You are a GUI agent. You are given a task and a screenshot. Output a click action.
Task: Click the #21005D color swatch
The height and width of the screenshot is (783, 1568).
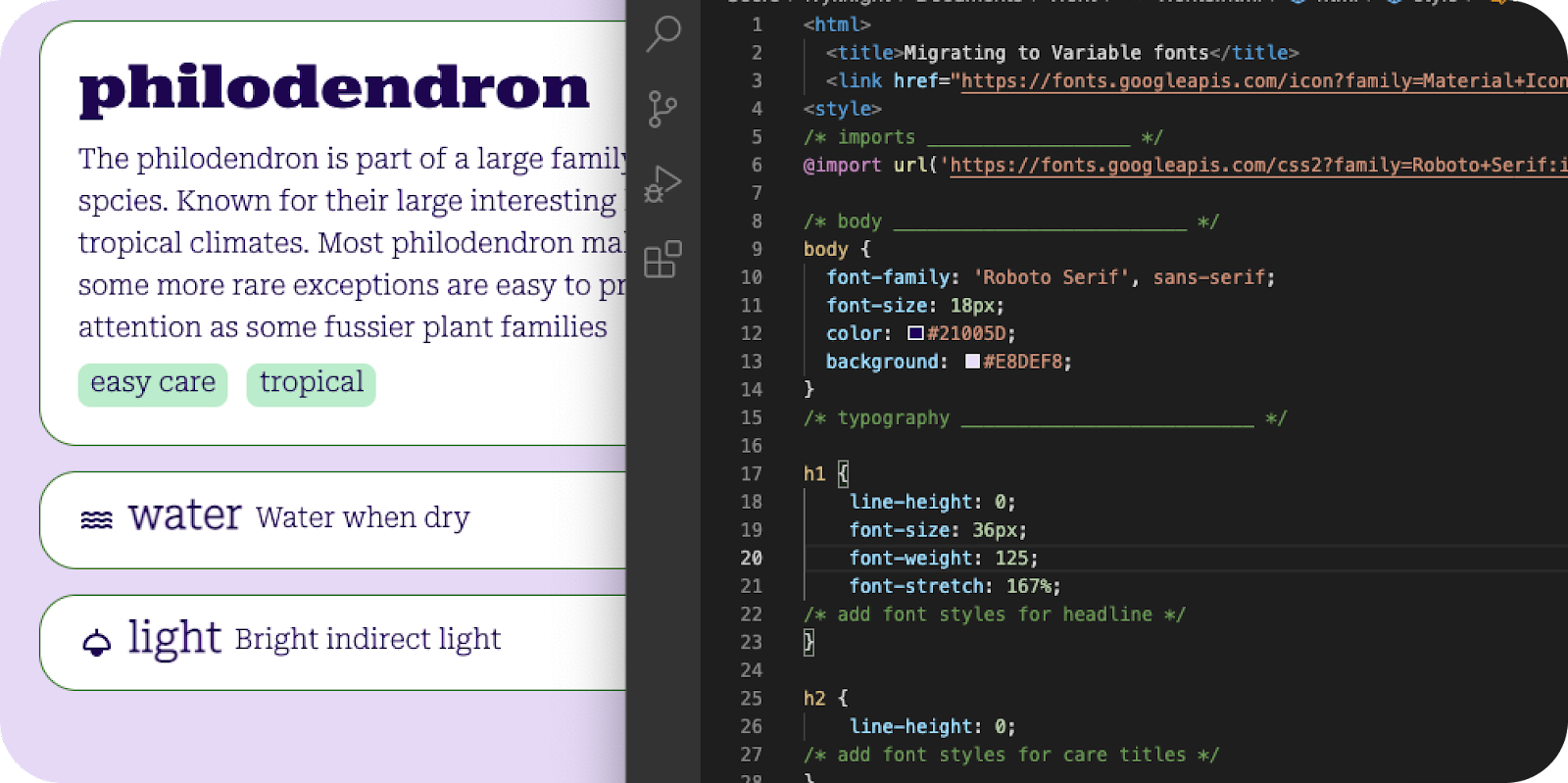[915, 333]
